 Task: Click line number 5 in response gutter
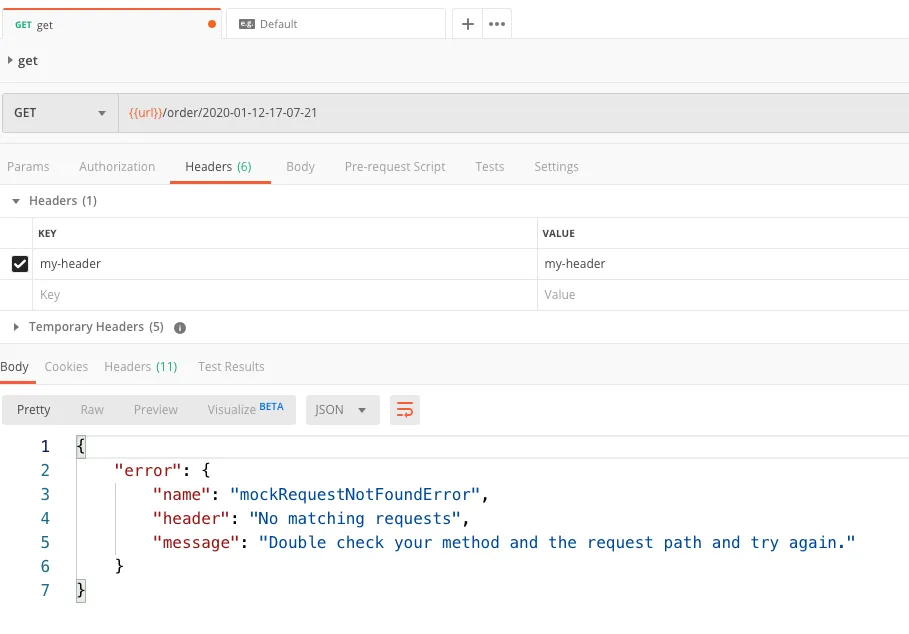click(x=45, y=542)
